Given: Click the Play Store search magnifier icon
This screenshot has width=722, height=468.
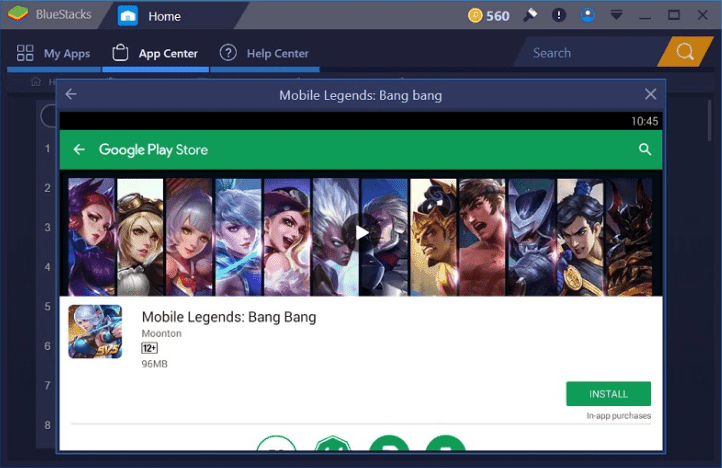Looking at the screenshot, I should 645,149.
